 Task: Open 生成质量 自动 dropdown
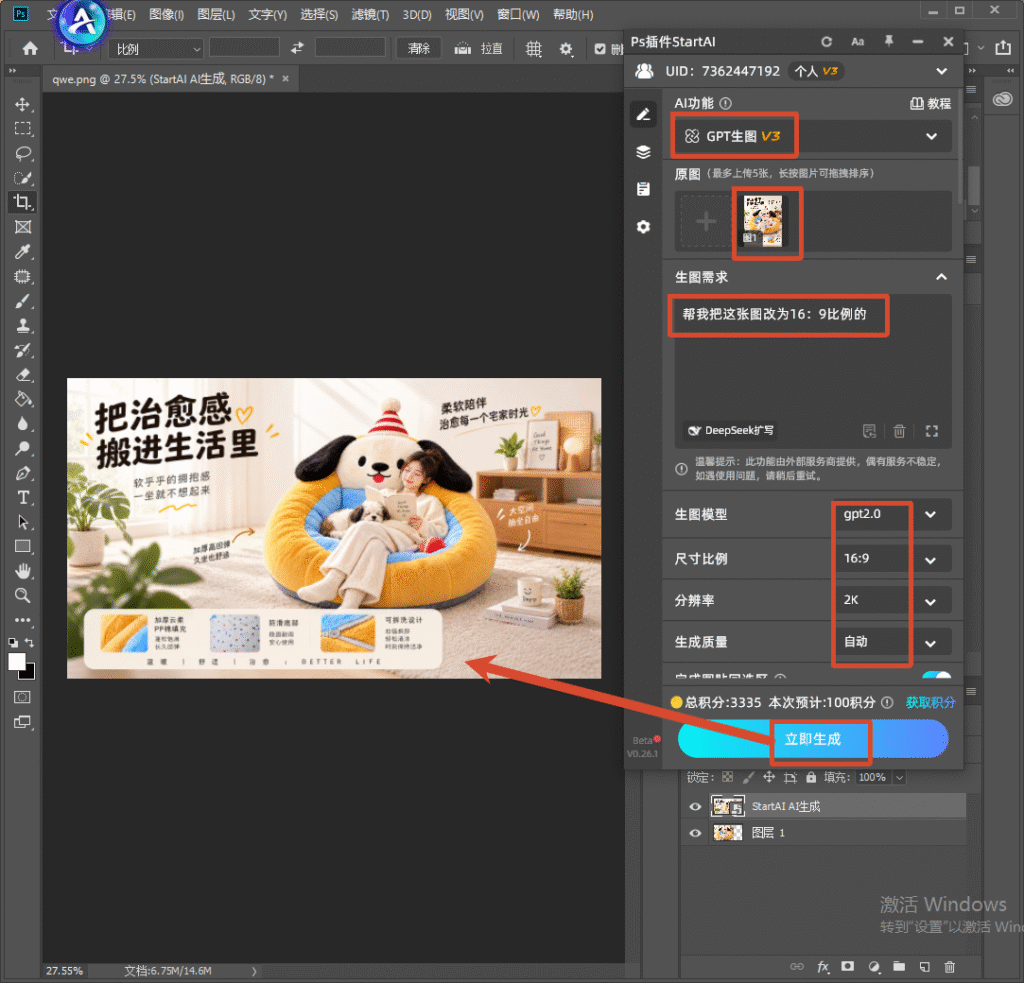[892, 642]
